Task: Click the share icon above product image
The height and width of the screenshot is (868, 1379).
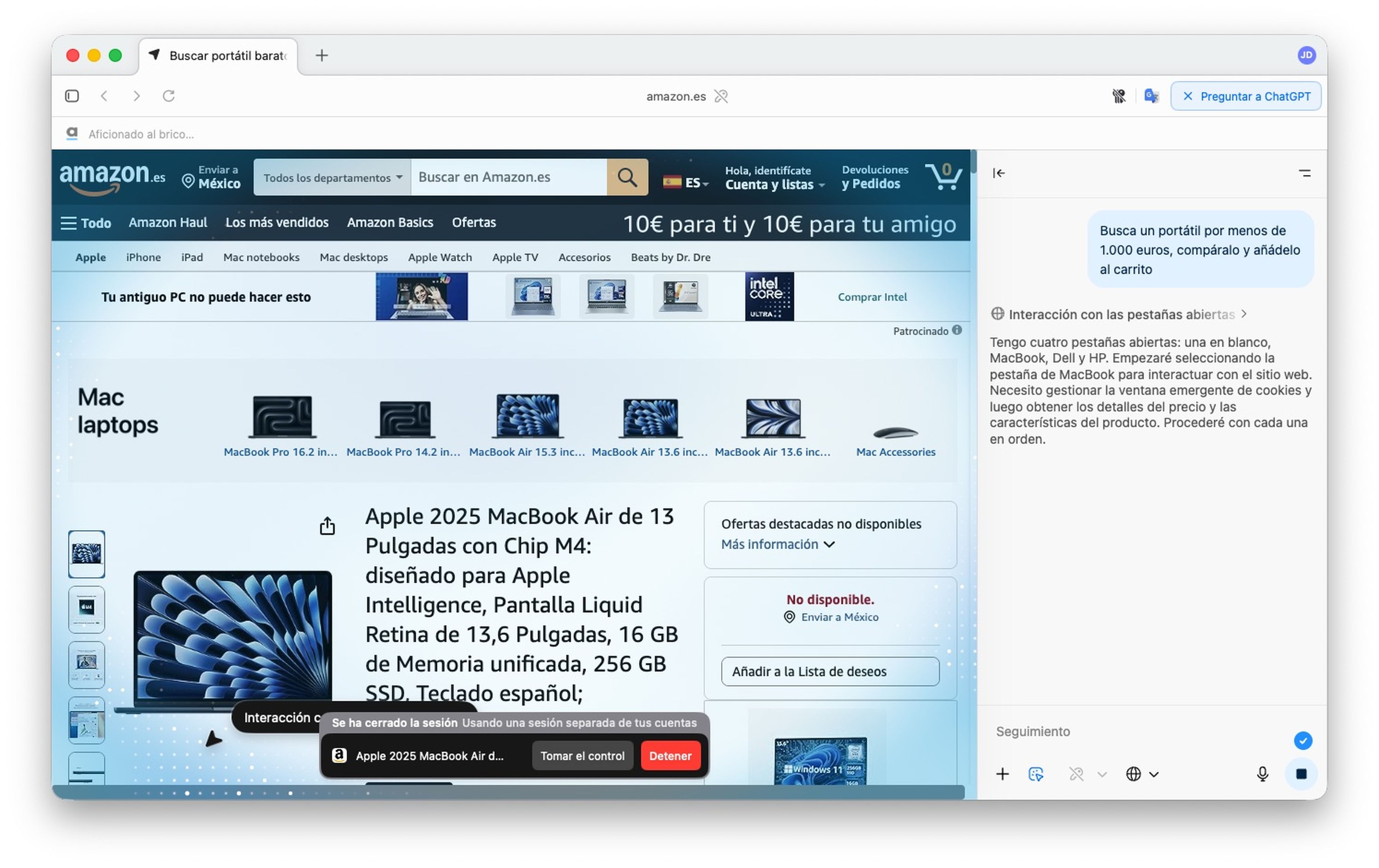Action: [327, 526]
